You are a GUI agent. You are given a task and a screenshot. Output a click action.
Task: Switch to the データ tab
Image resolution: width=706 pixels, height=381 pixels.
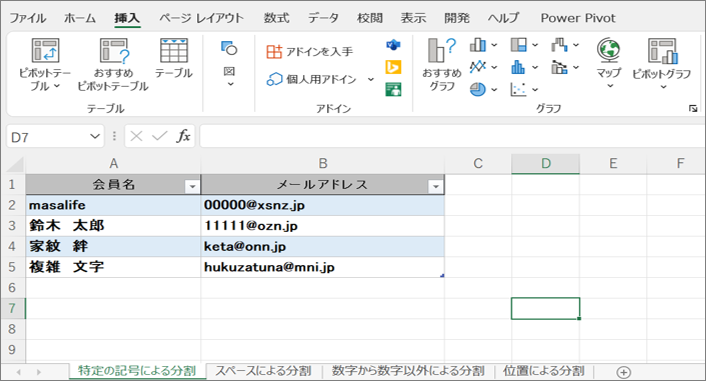pyautogui.click(x=323, y=18)
